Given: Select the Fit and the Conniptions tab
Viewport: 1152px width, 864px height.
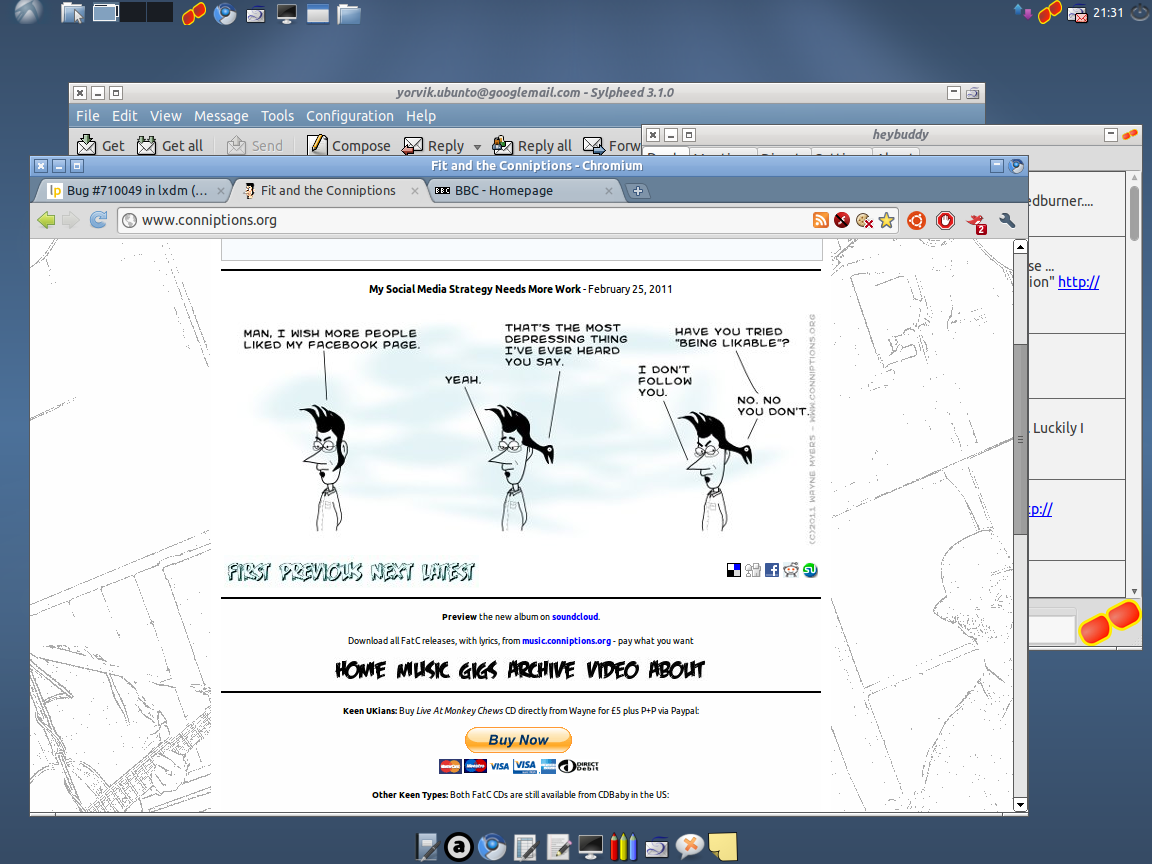Looking at the screenshot, I should [329, 191].
